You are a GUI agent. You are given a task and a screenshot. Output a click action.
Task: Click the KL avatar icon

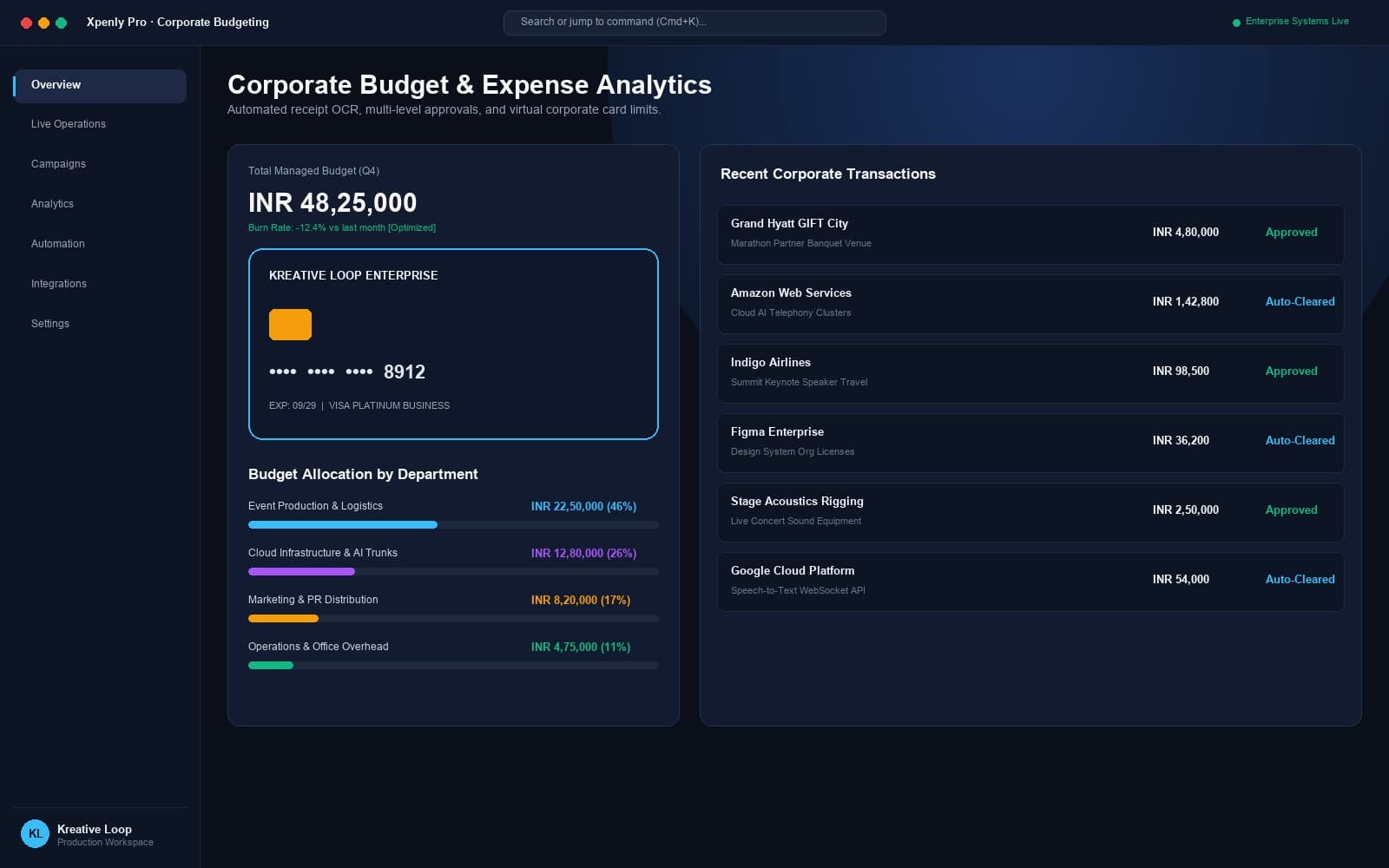tap(35, 833)
